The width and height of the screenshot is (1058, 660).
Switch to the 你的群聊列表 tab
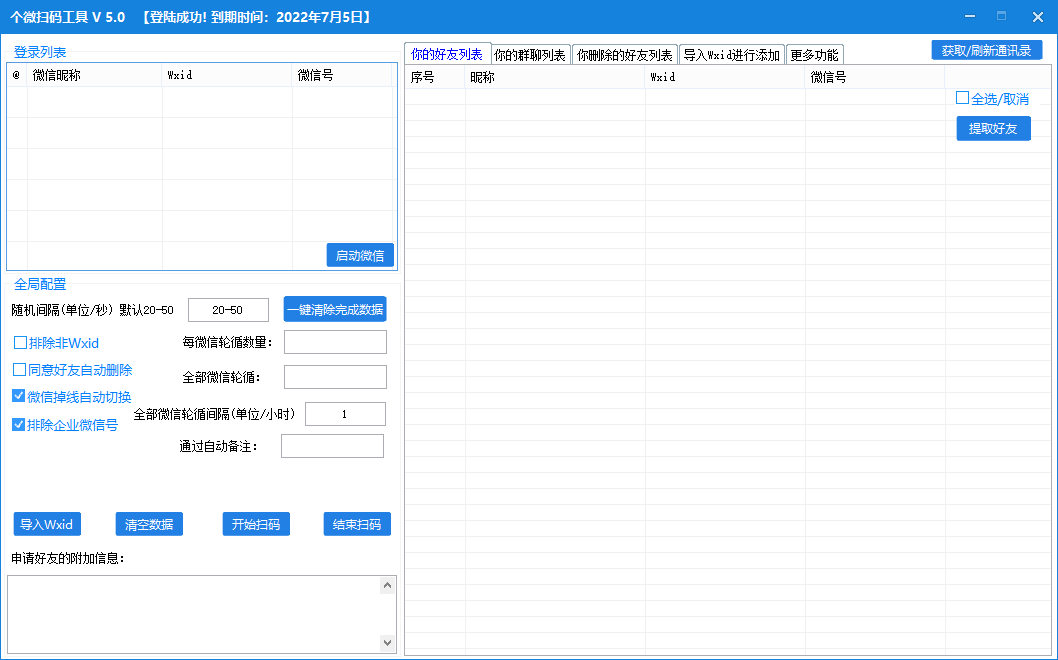pos(530,55)
